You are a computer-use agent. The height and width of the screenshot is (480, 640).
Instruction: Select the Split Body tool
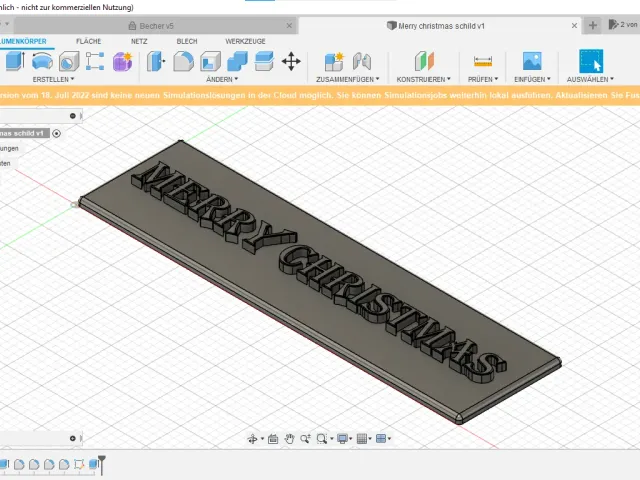pyautogui.click(x=264, y=62)
